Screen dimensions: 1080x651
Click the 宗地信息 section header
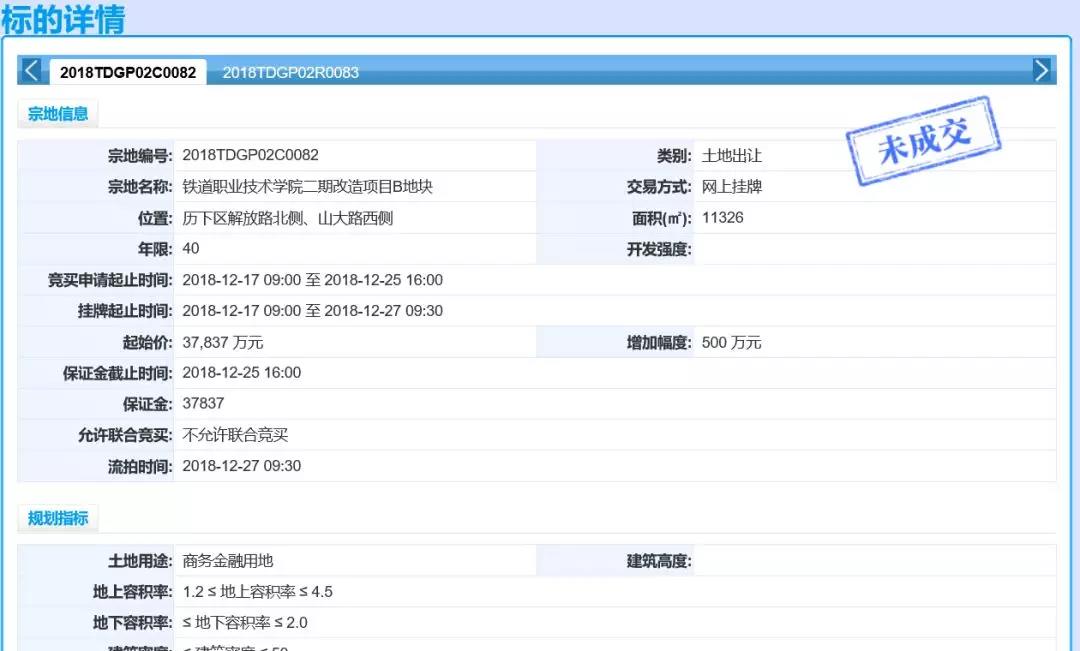[58, 114]
